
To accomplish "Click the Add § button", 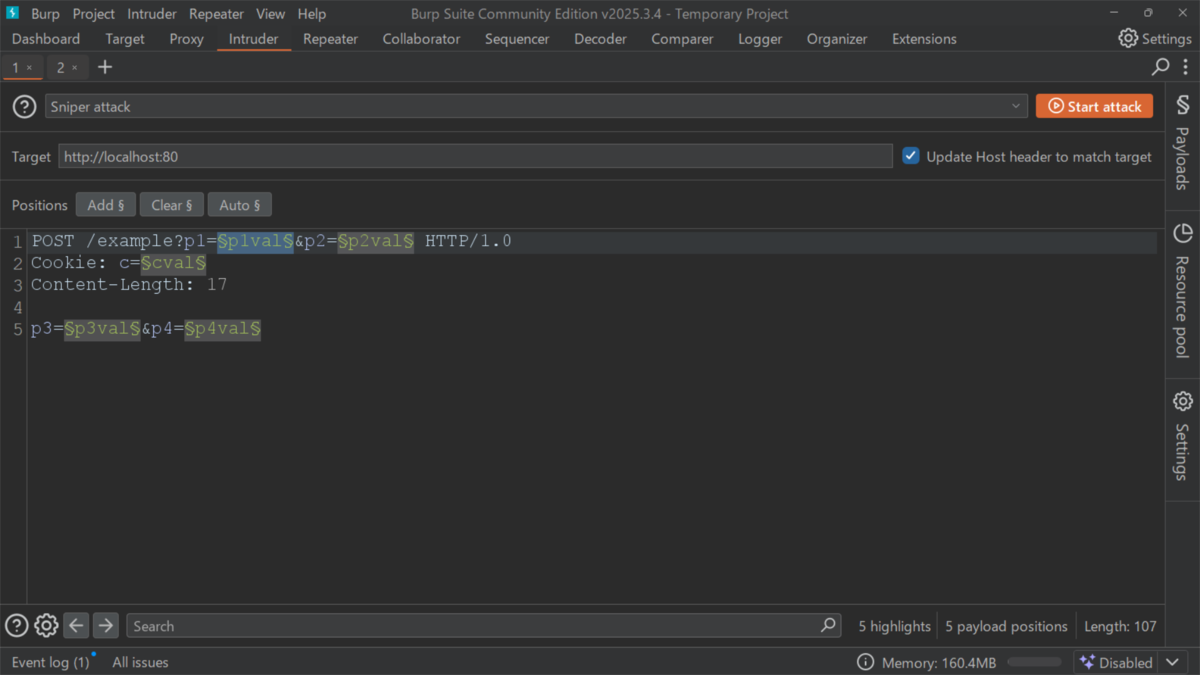I will (105, 205).
